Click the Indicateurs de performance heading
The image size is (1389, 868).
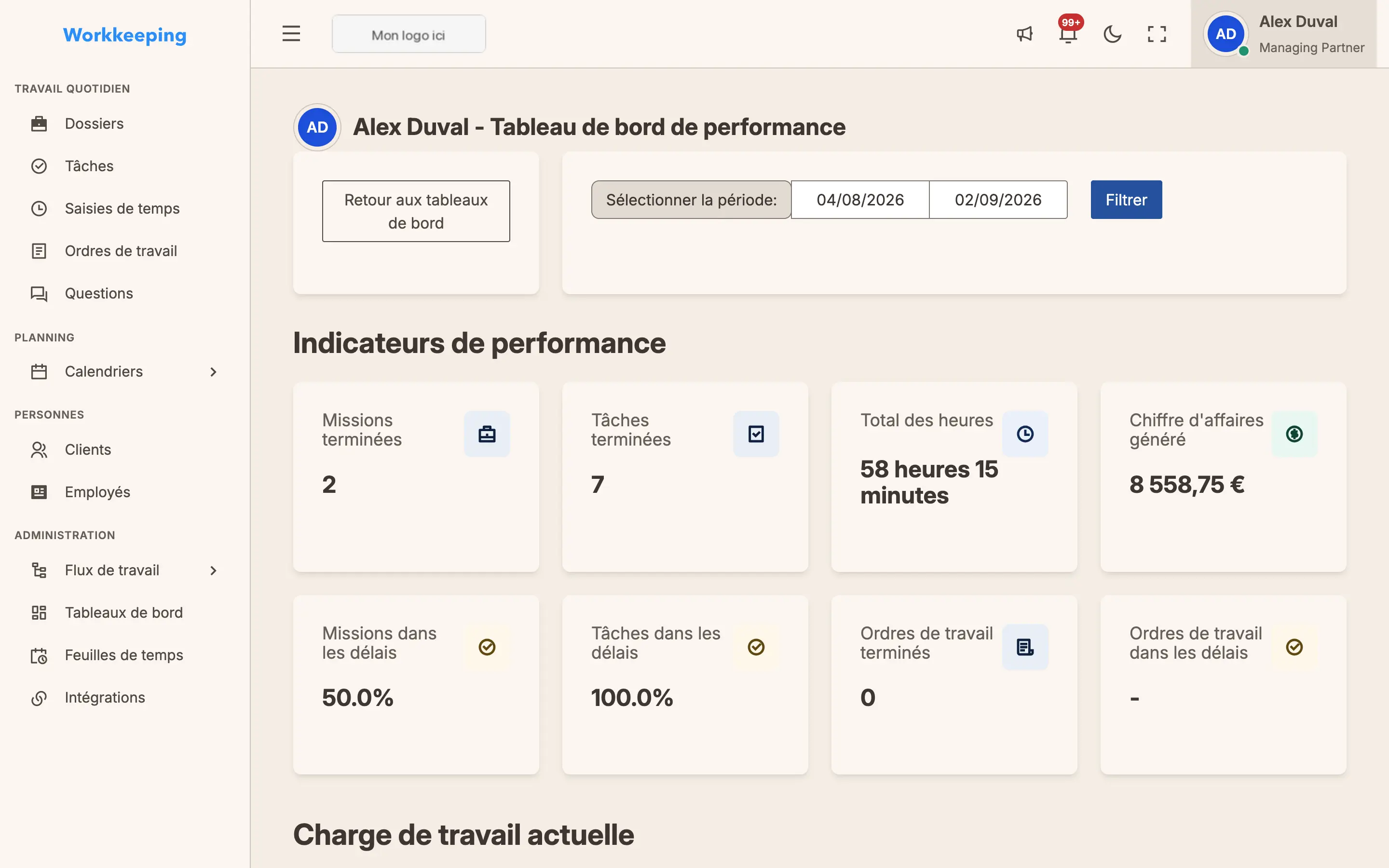[479, 343]
